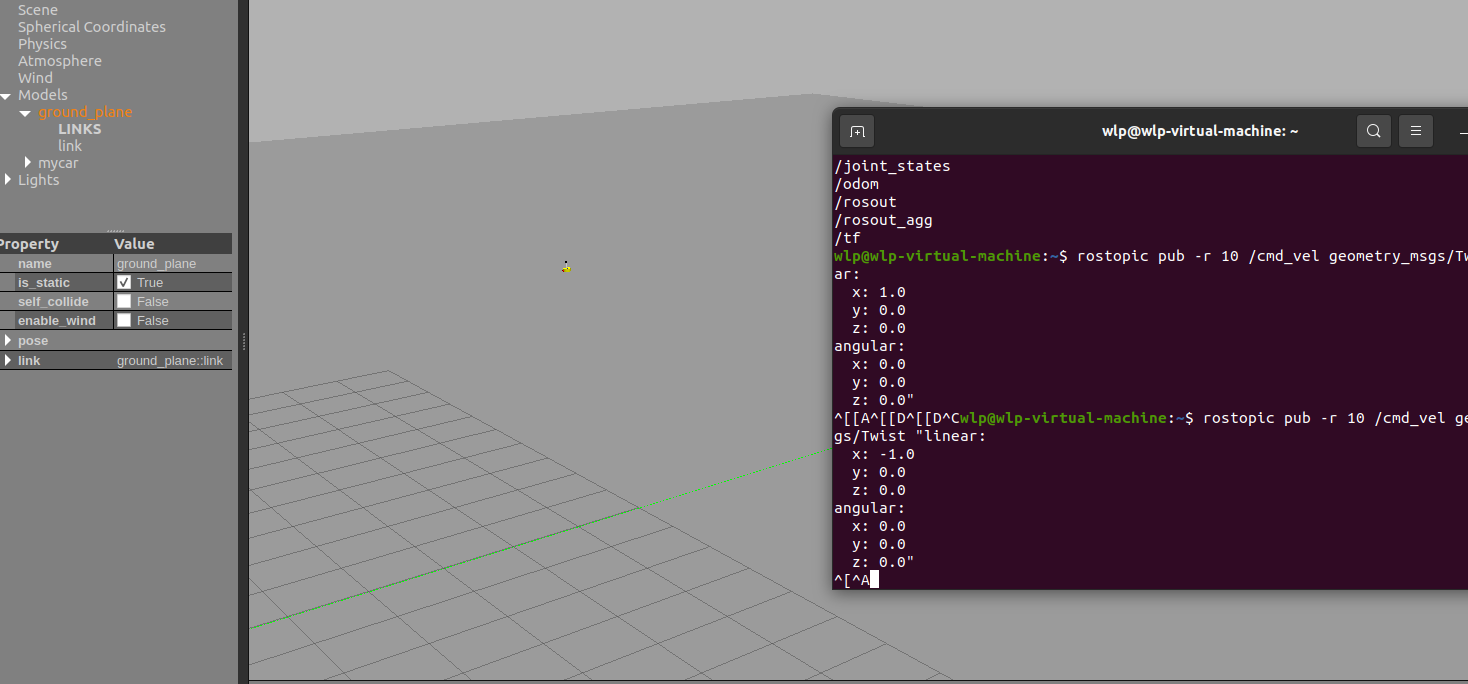This screenshot has width=1468, height=684.
Task: Toggle the is_static checkbox
Action: (x=124, y=283)
